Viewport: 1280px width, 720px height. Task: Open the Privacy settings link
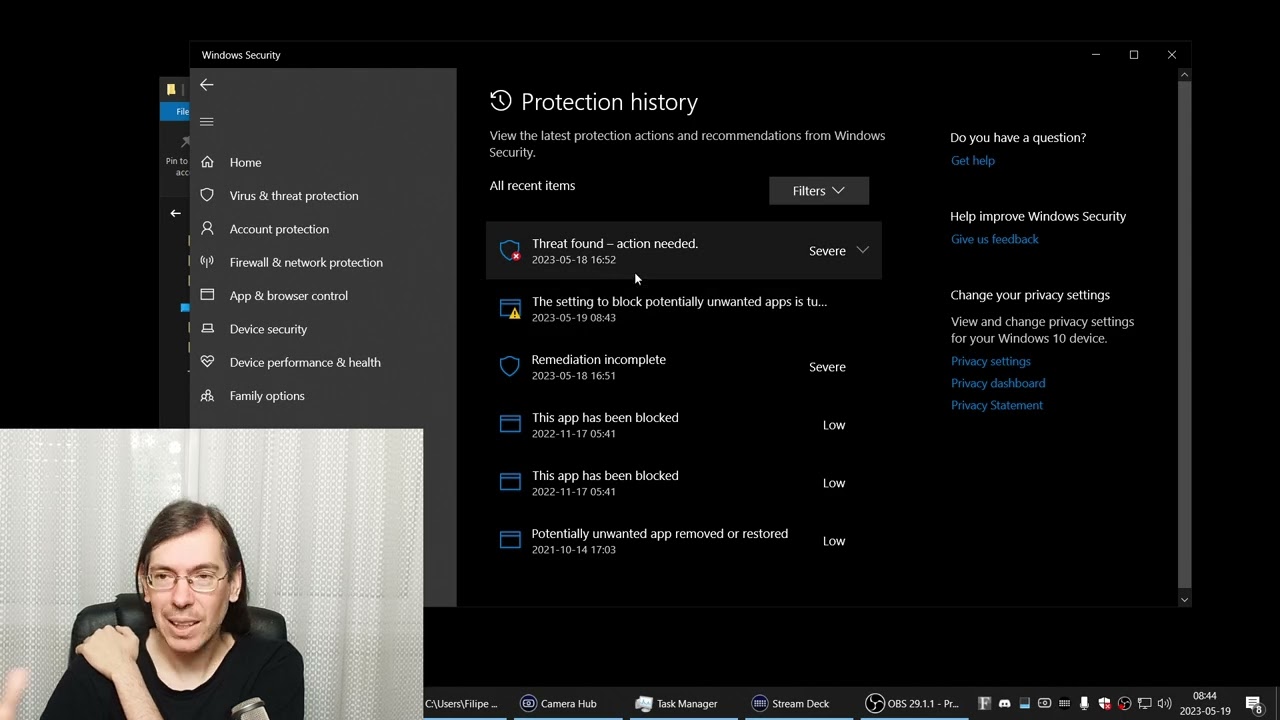(x=991, y=361)
